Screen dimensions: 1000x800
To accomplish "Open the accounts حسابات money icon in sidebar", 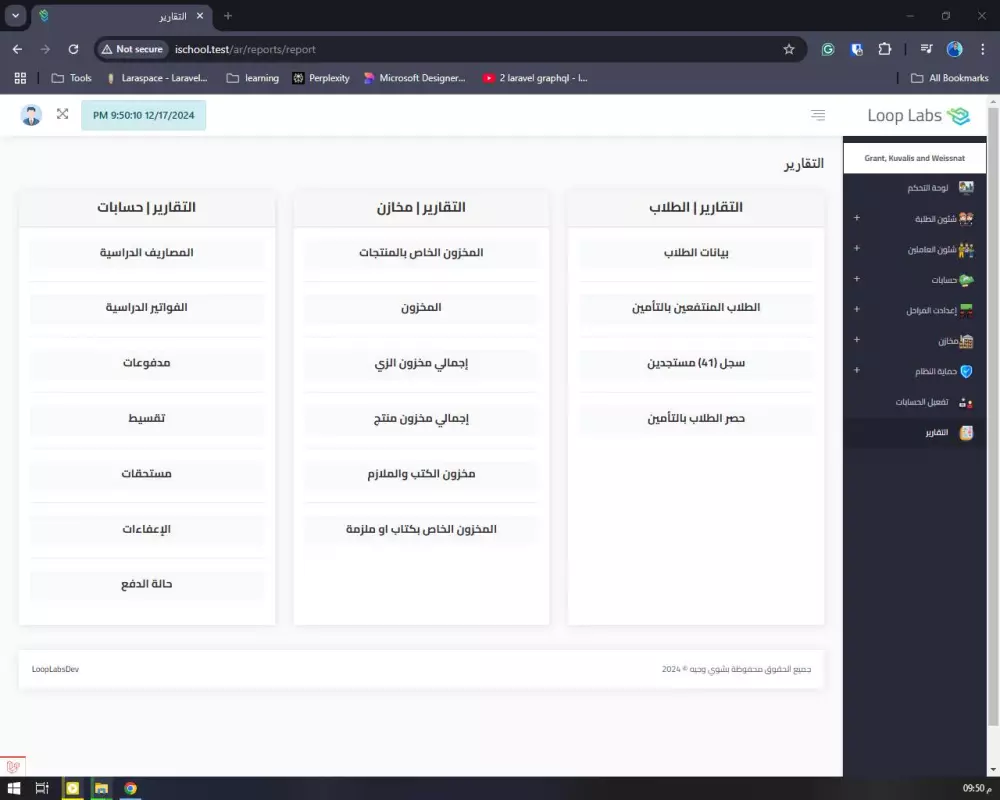I will tap(965, 279).
